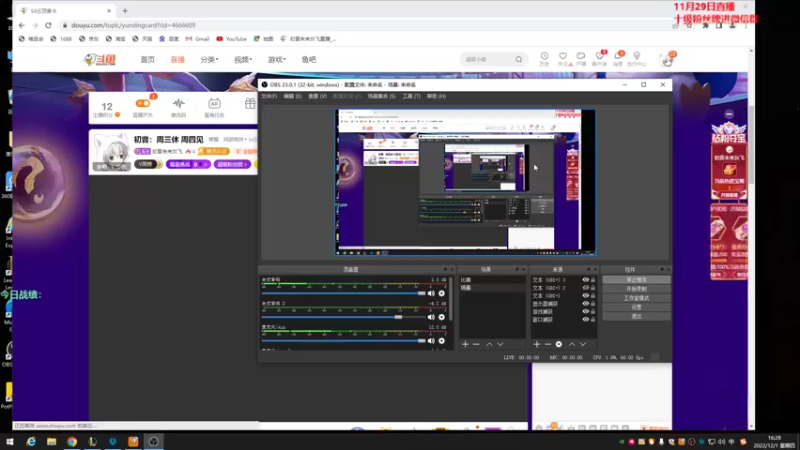Move the source up with the up arrow

pyautogui.click(x=572, y=344)
